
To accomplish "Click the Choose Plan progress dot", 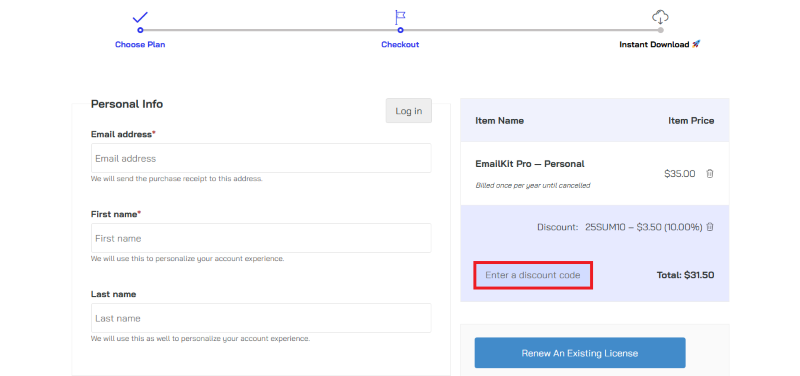I will tap(140, 30).
